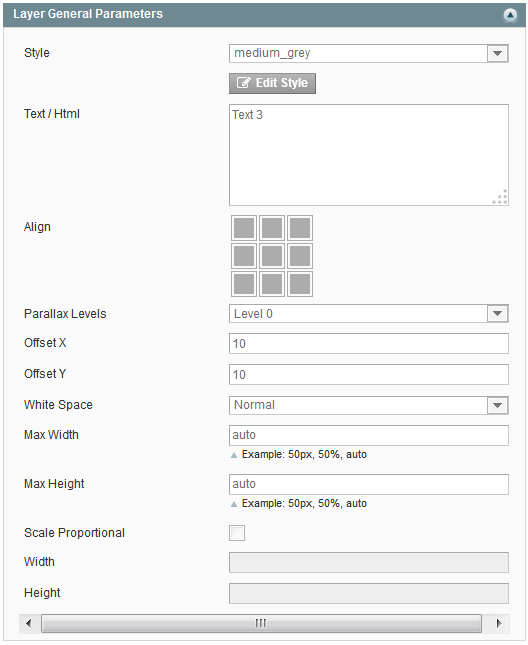This screenshot has height=645, width=528.
Task: Select the middle-right align square
Action: [300, 256]
